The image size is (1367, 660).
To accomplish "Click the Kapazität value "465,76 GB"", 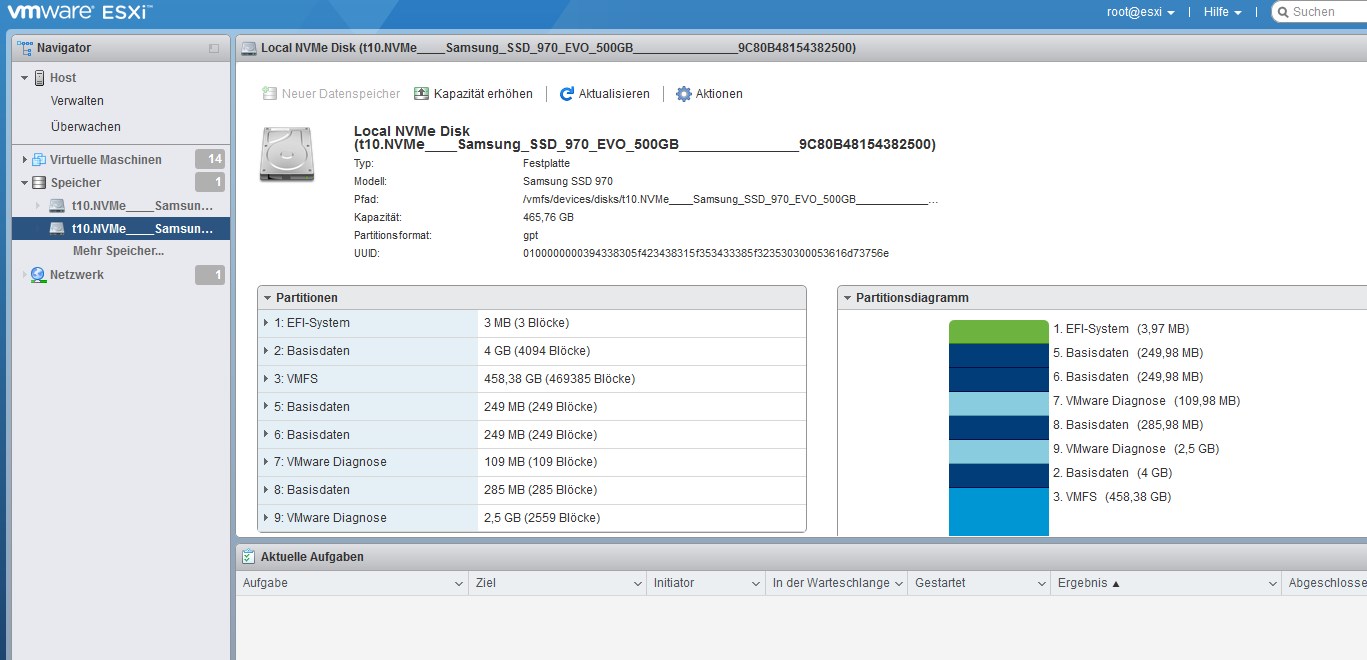I will click(x=548, y=217).
